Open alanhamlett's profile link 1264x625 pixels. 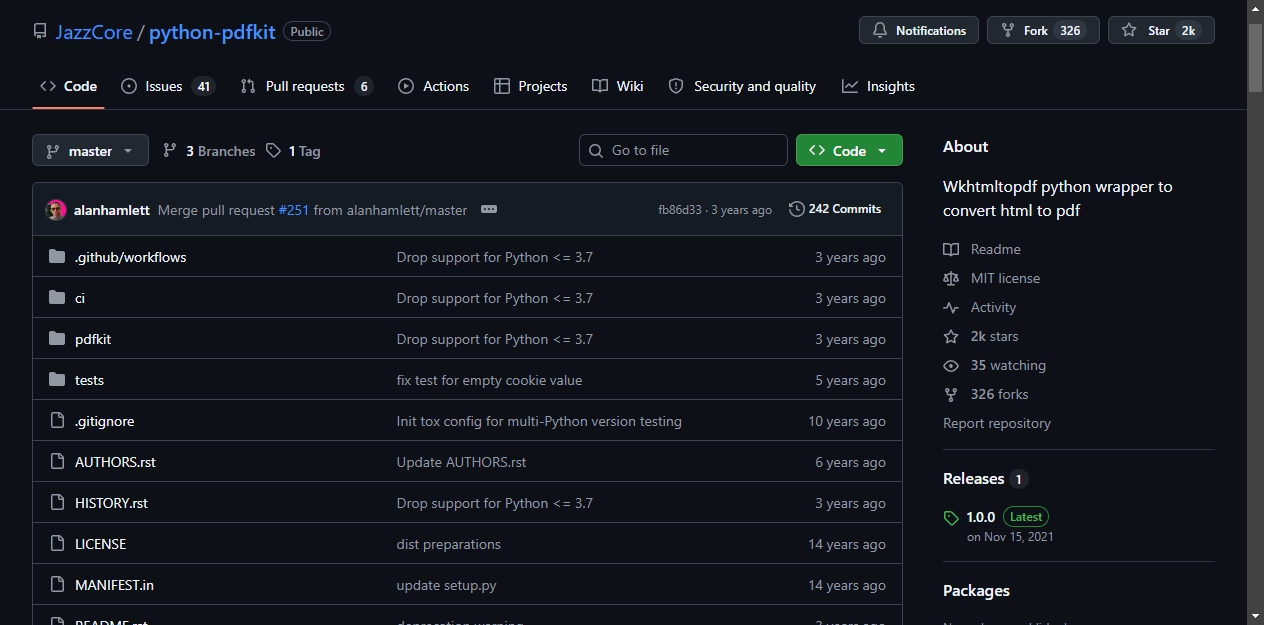tap(112, 210)
